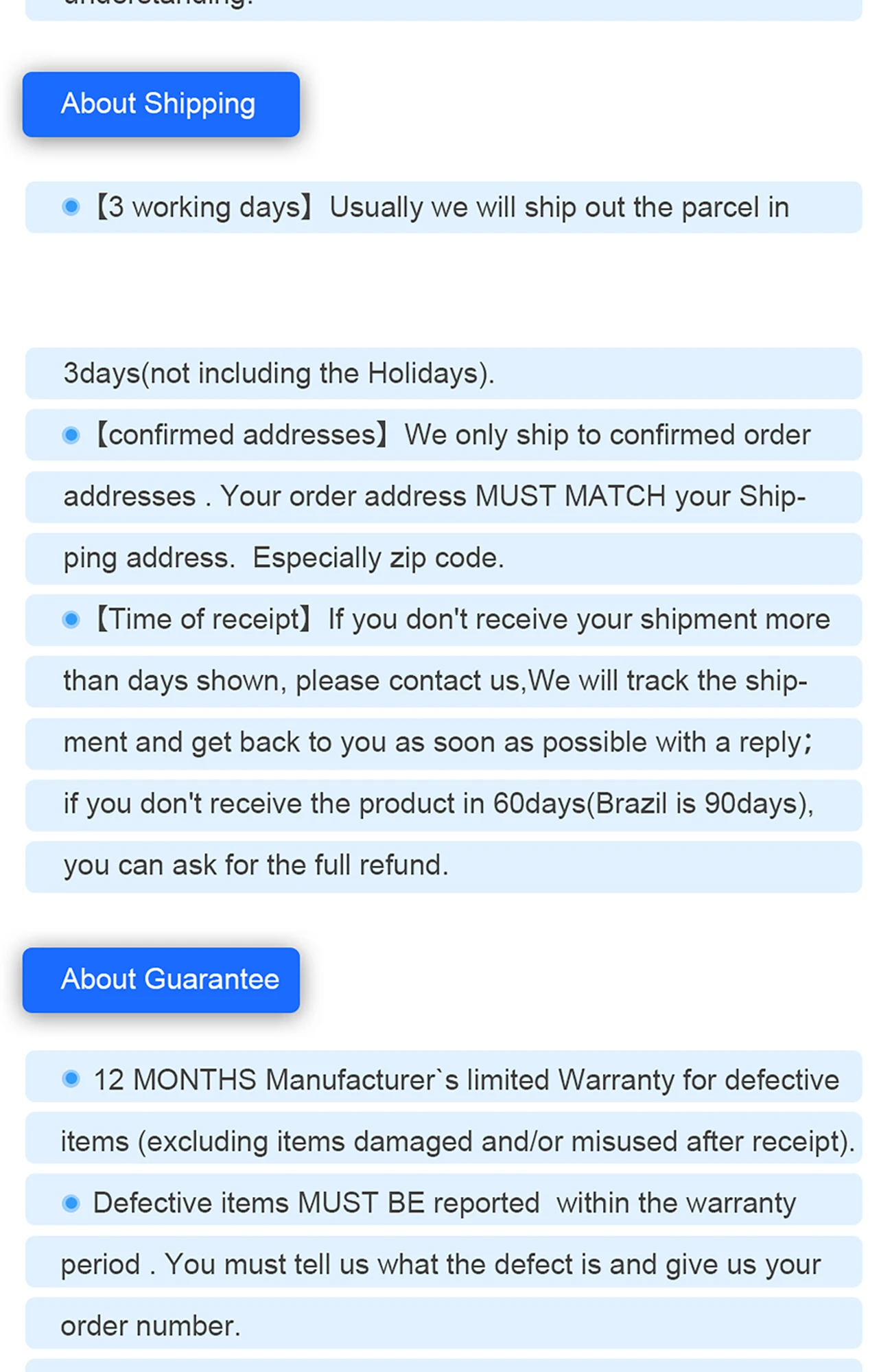Click the bullet beside confirmed addresses
Viewport: 892px width, 1372px height.
[x=71, y=435]
